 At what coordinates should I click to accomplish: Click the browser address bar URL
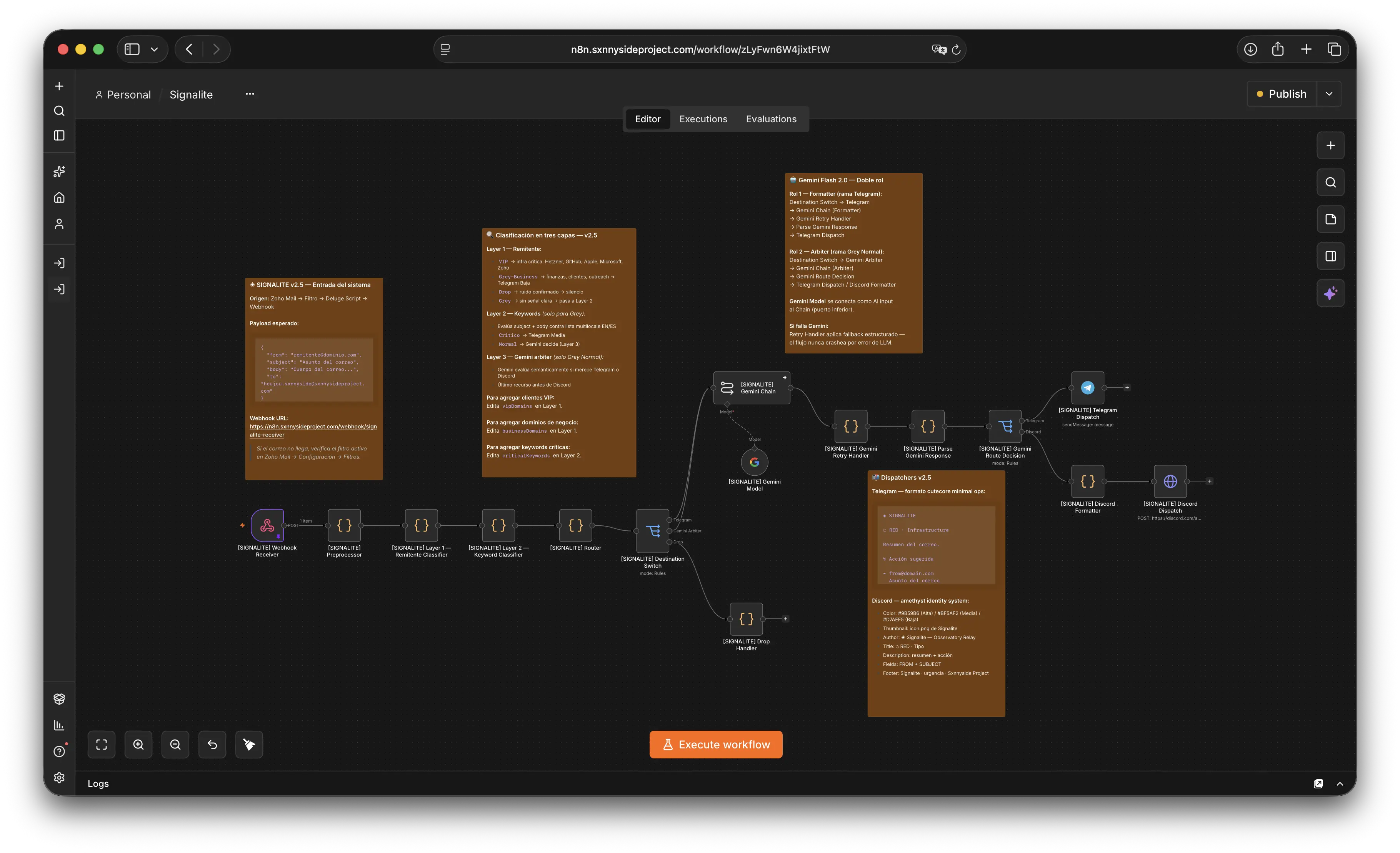coord(700,50)
